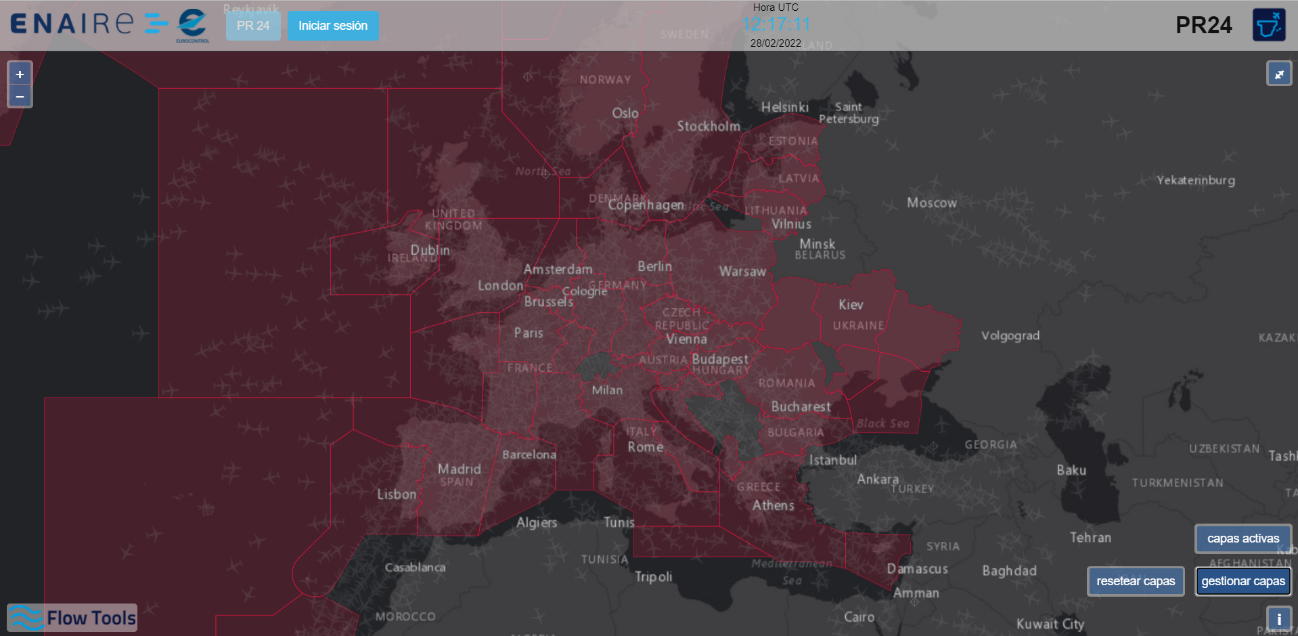
Task: Click the Flow Tools logo
Action: [x=72, y=618]
